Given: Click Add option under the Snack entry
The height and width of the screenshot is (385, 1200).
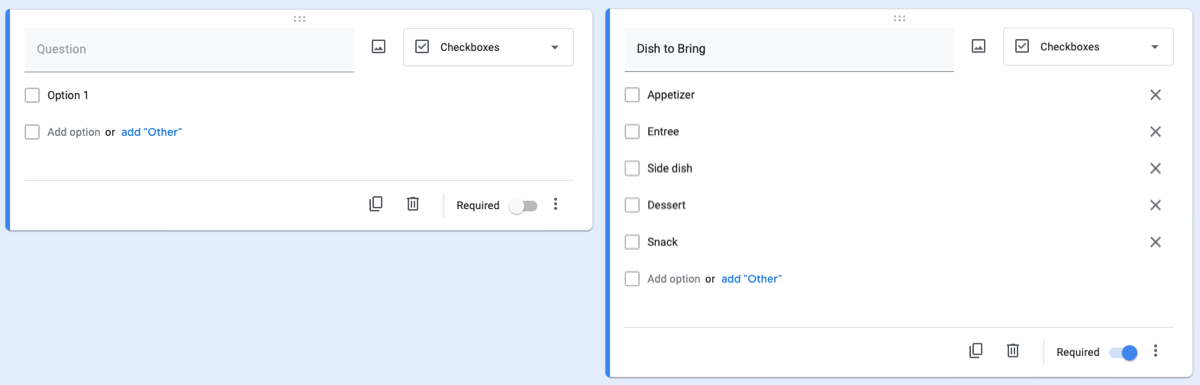Looking at the screenshot, I should click(674, 279).
